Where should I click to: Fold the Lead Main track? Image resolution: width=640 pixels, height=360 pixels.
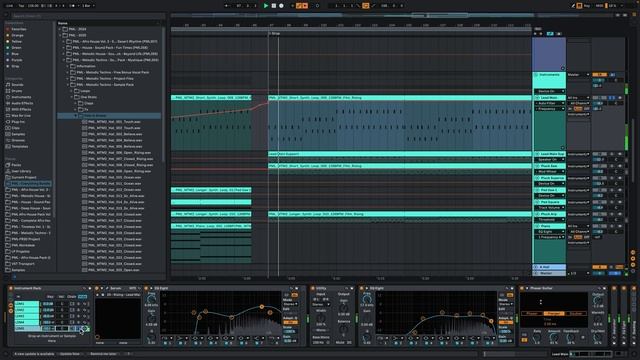click(537, 98)
